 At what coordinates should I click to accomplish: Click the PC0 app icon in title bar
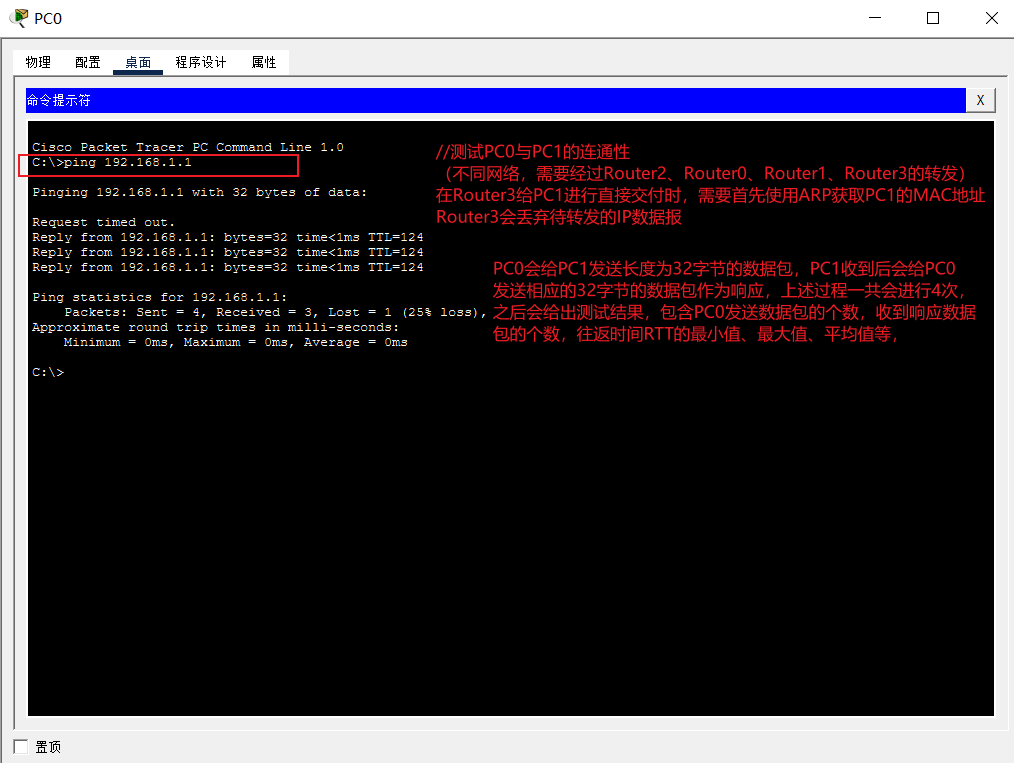click(x=19, y=17)
